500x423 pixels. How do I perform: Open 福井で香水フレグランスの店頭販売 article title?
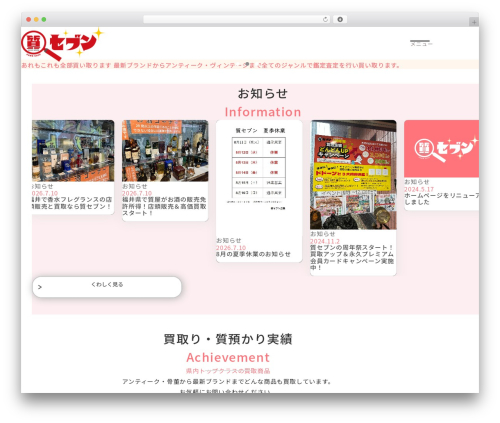tap(72, 203)
